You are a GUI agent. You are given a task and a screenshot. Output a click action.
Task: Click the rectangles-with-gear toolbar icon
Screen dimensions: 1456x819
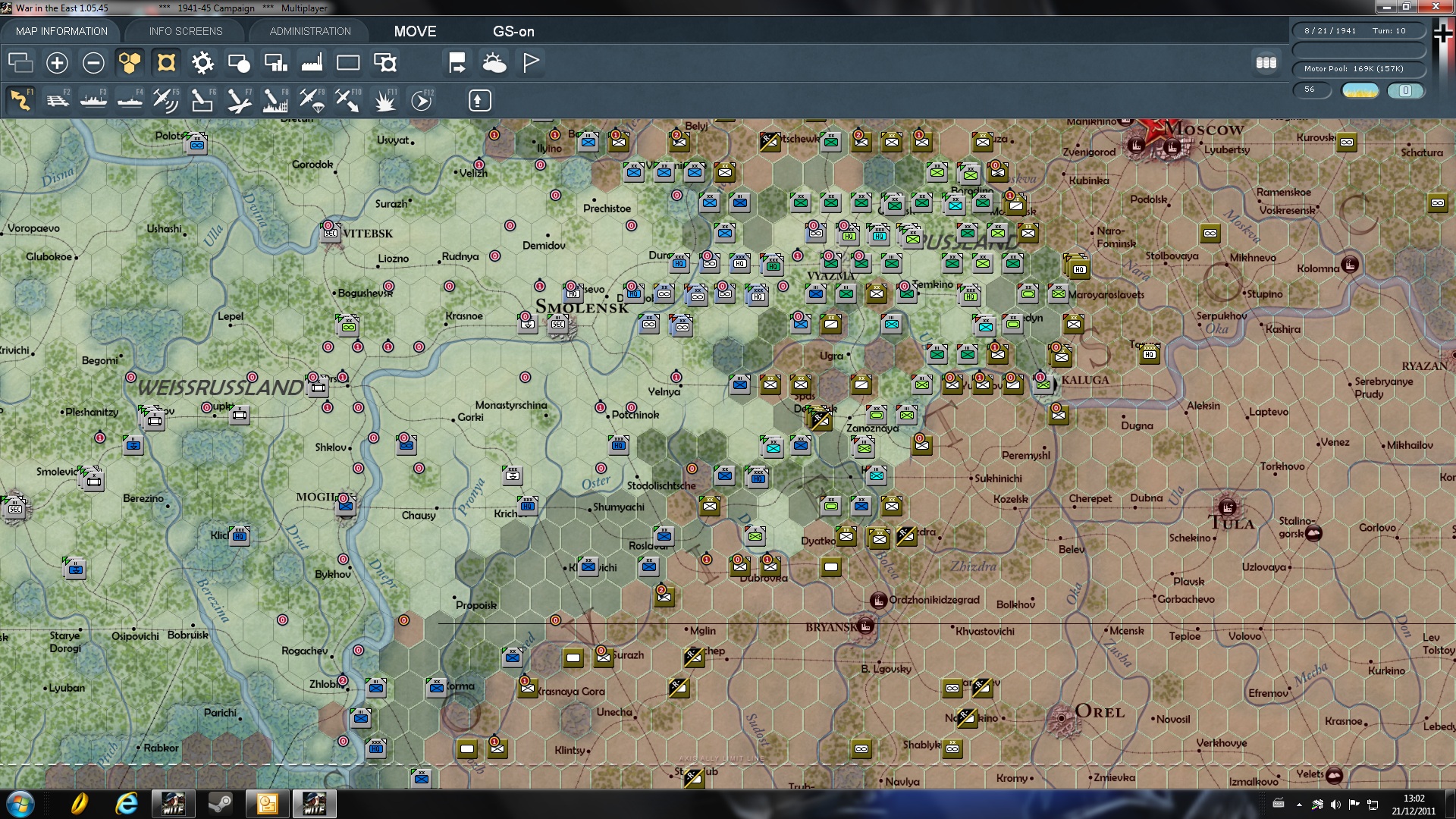pos(385,63)
